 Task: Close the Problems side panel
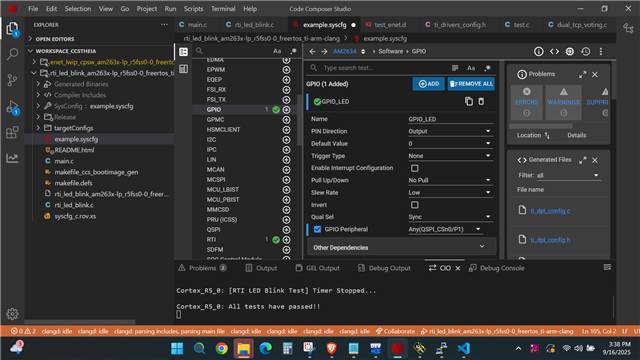pyautogui.click(x=595, y=75)
